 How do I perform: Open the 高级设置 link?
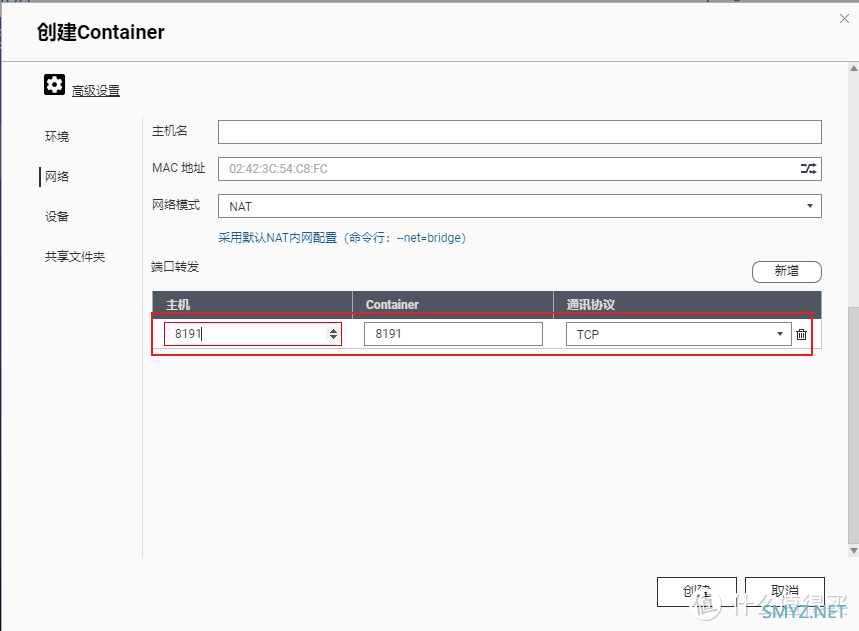click(96, 91)
